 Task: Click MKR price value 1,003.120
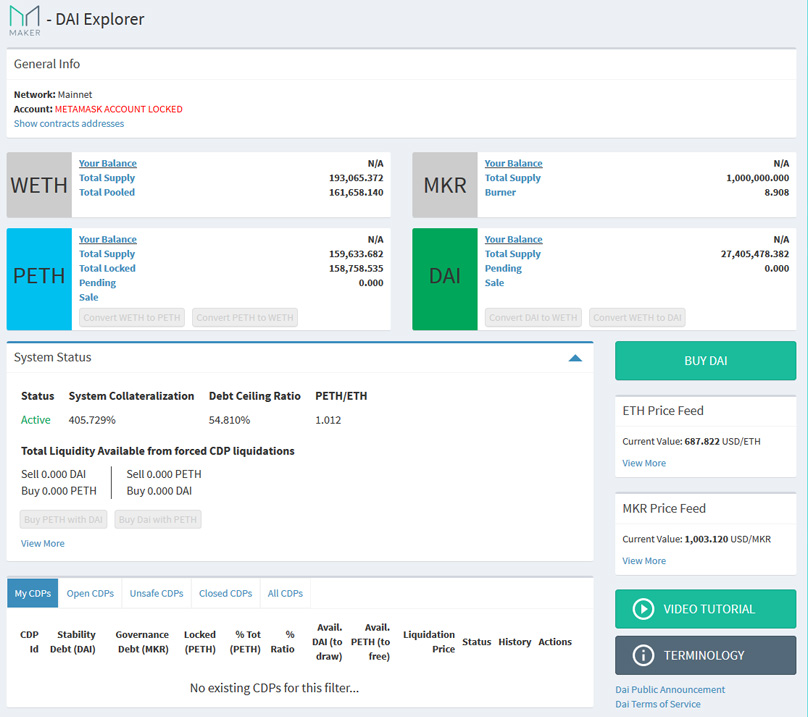(x=706, y=539)
